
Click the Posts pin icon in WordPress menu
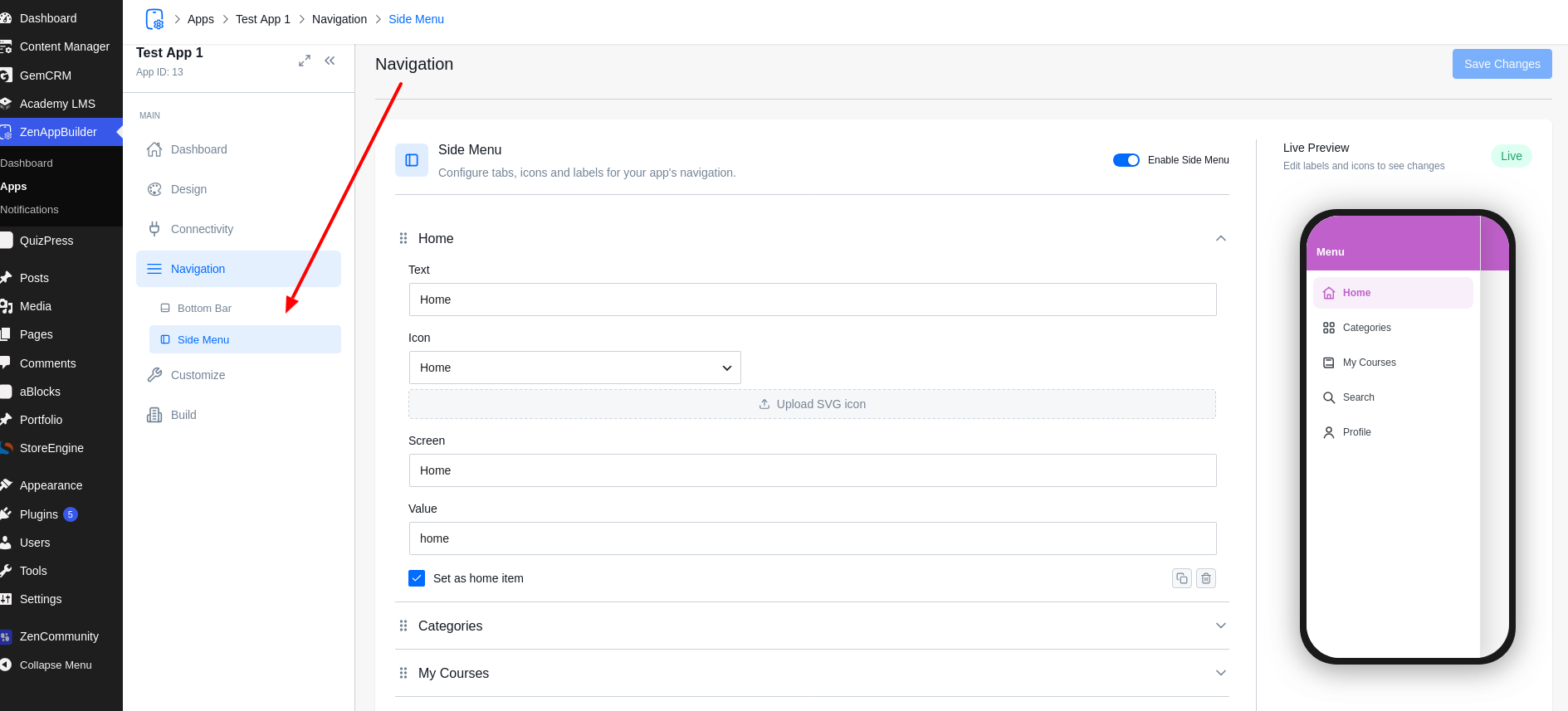point(6,278)
